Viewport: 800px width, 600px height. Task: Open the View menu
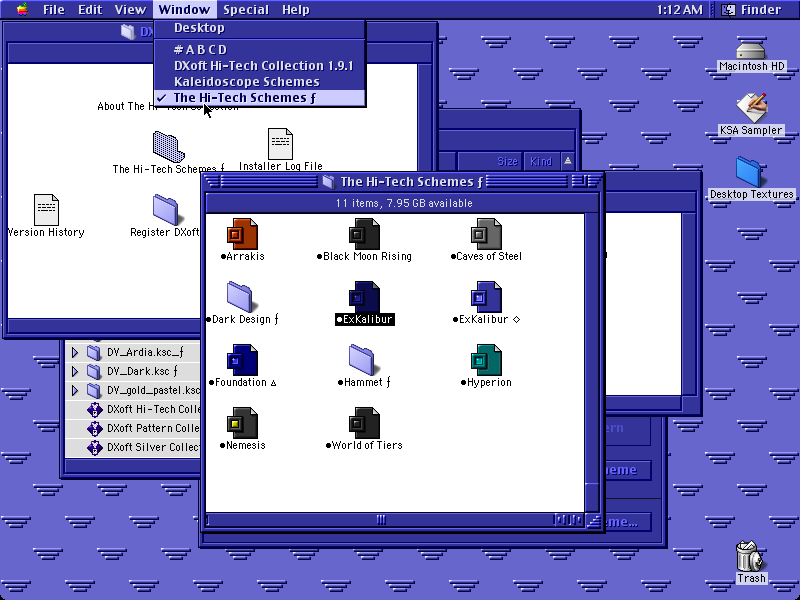(130, 10)
